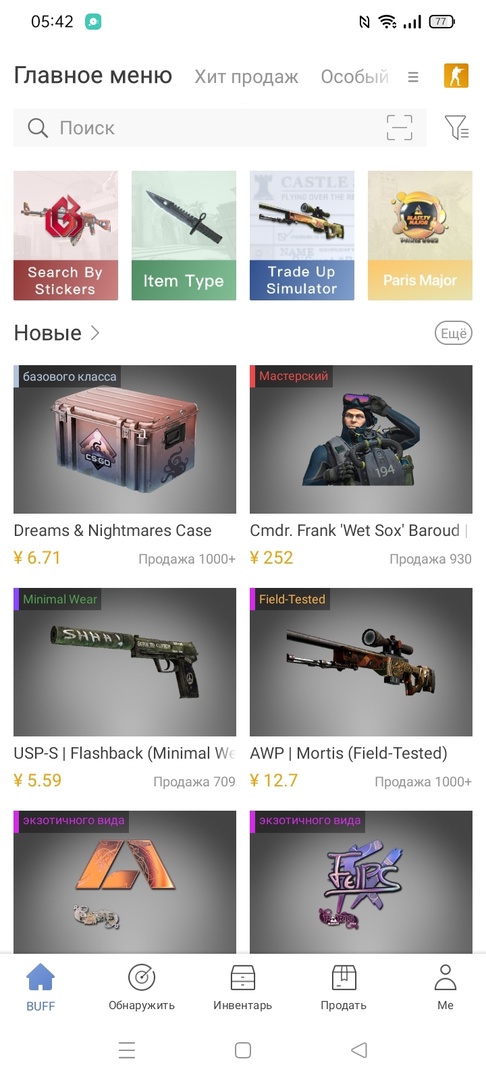Open Trade Up Simulator tile
Image resolution: width=486 pixels, height=1080 pixels.
pos(302,236)
